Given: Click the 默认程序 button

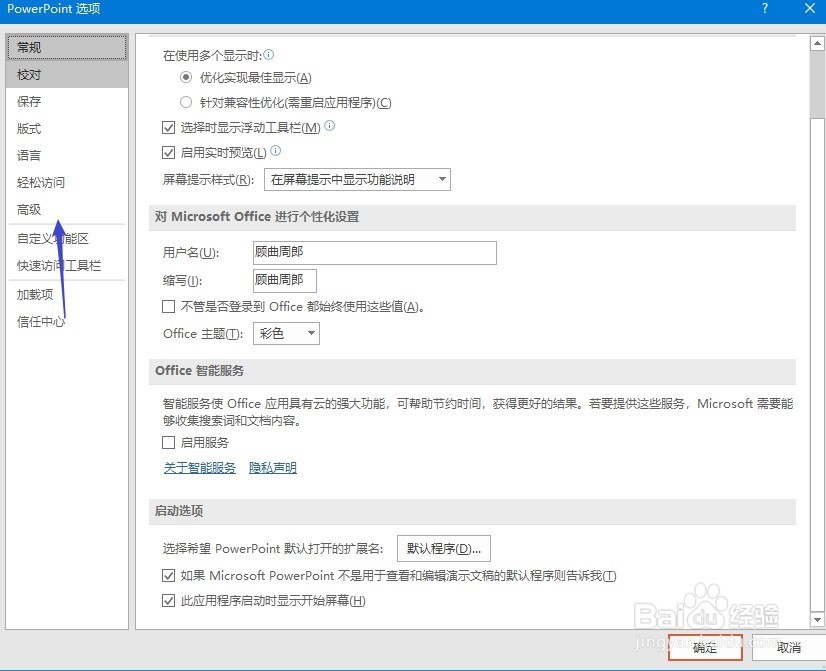Looking at the screenshot, I should pos(443,548).
